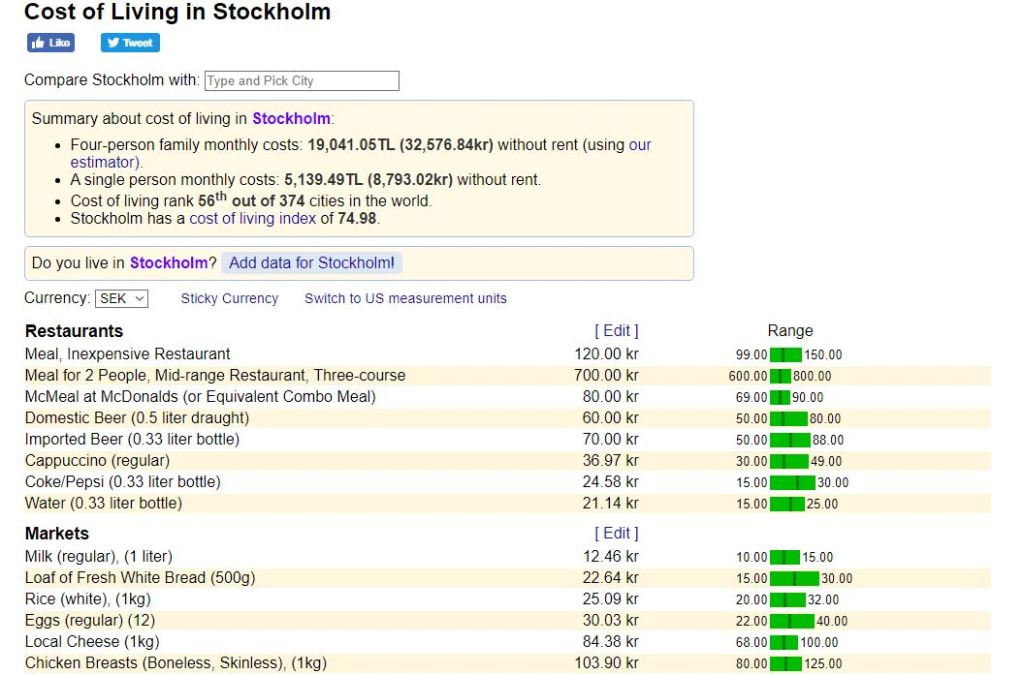Viewport: 1024px width, 675px height.
Task: Click Stockholm link in 'Do you live in'
Action: (x=169, y=263)
